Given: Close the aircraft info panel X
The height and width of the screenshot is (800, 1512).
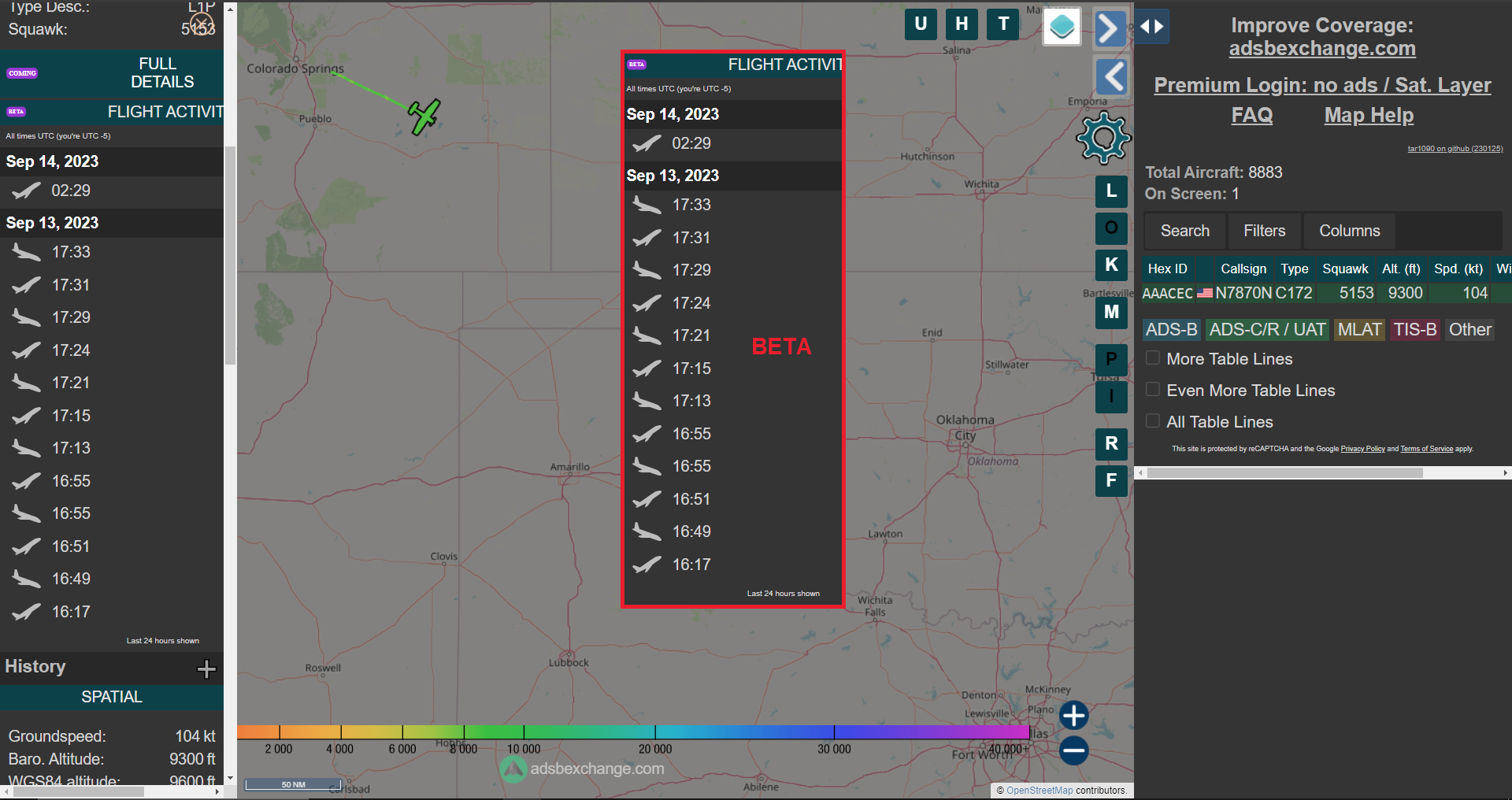Looking at the screenshot, I should (202, 24).
